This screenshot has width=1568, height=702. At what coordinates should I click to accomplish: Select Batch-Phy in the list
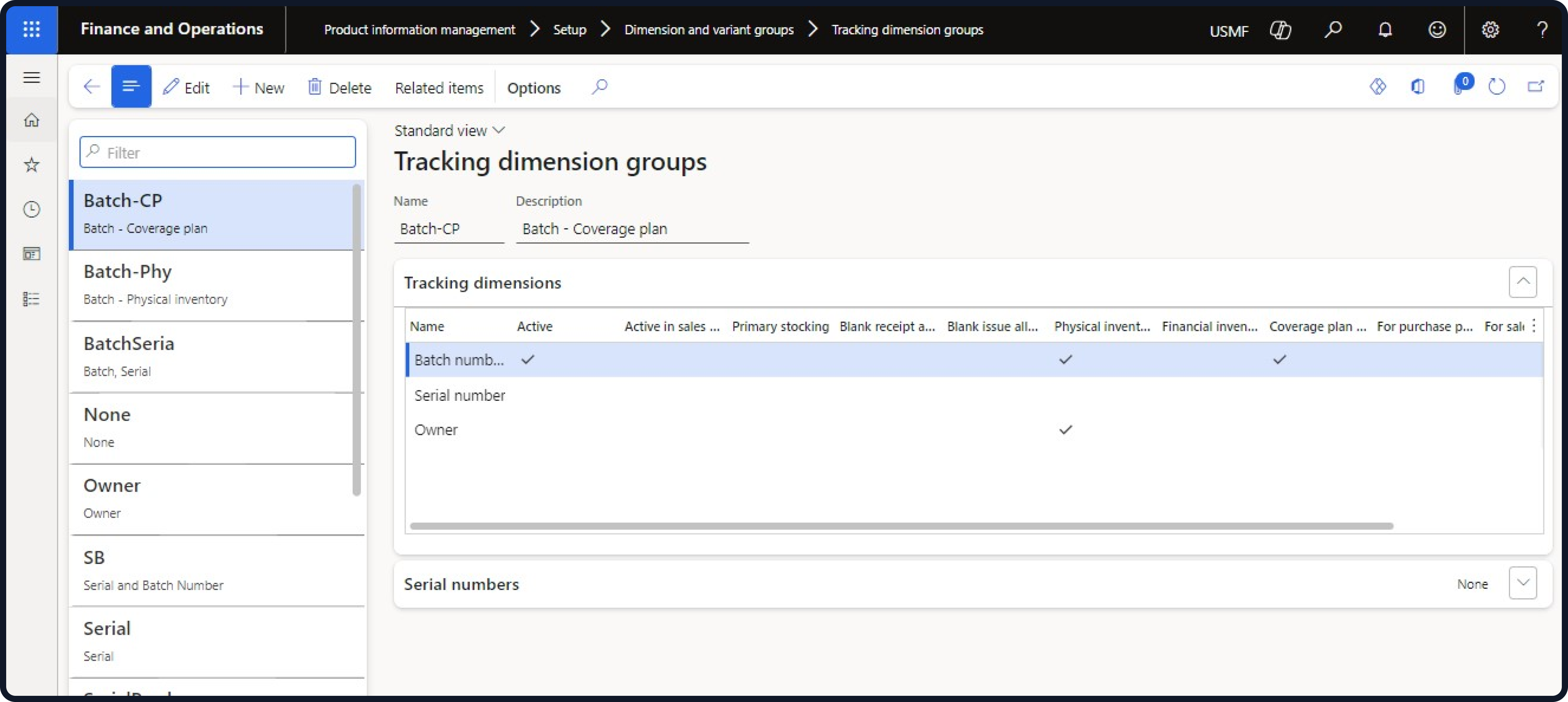[x=216, y=285]
